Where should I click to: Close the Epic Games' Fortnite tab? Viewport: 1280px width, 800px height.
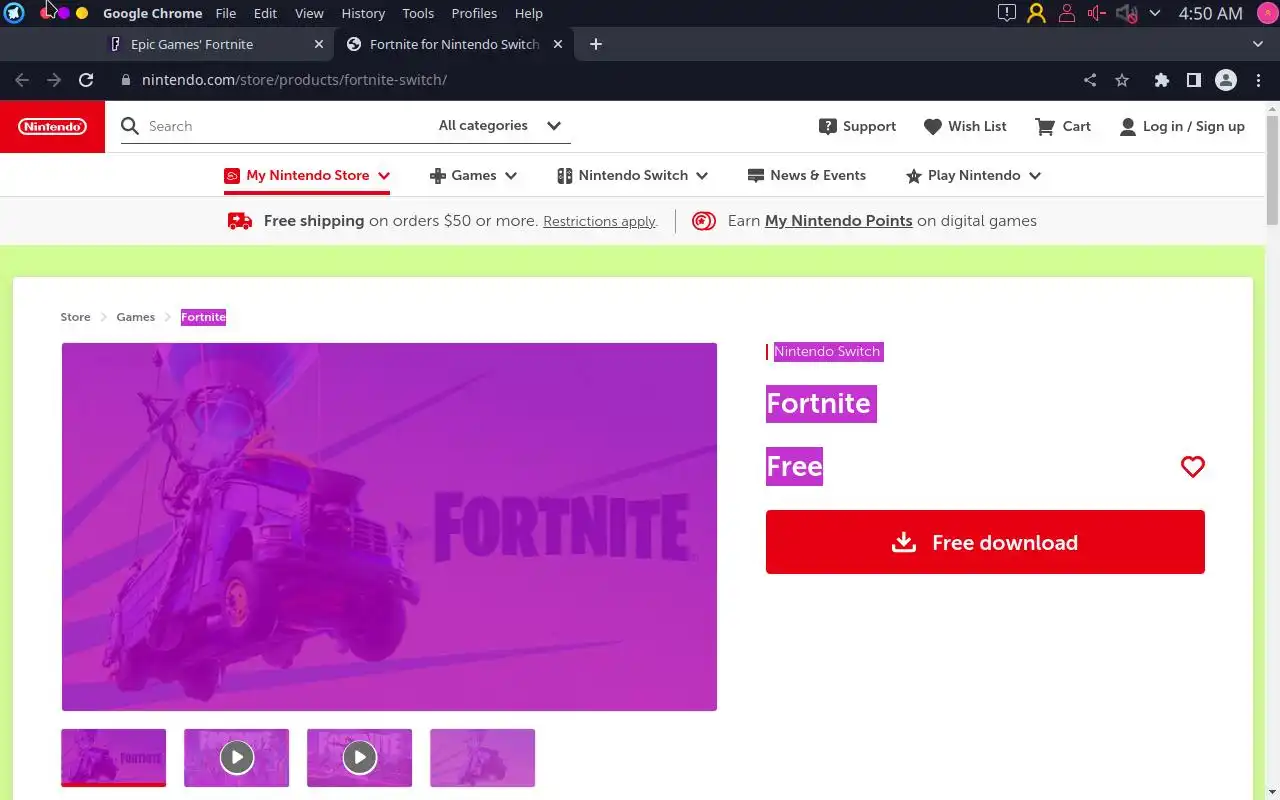(x=319, y=44)
